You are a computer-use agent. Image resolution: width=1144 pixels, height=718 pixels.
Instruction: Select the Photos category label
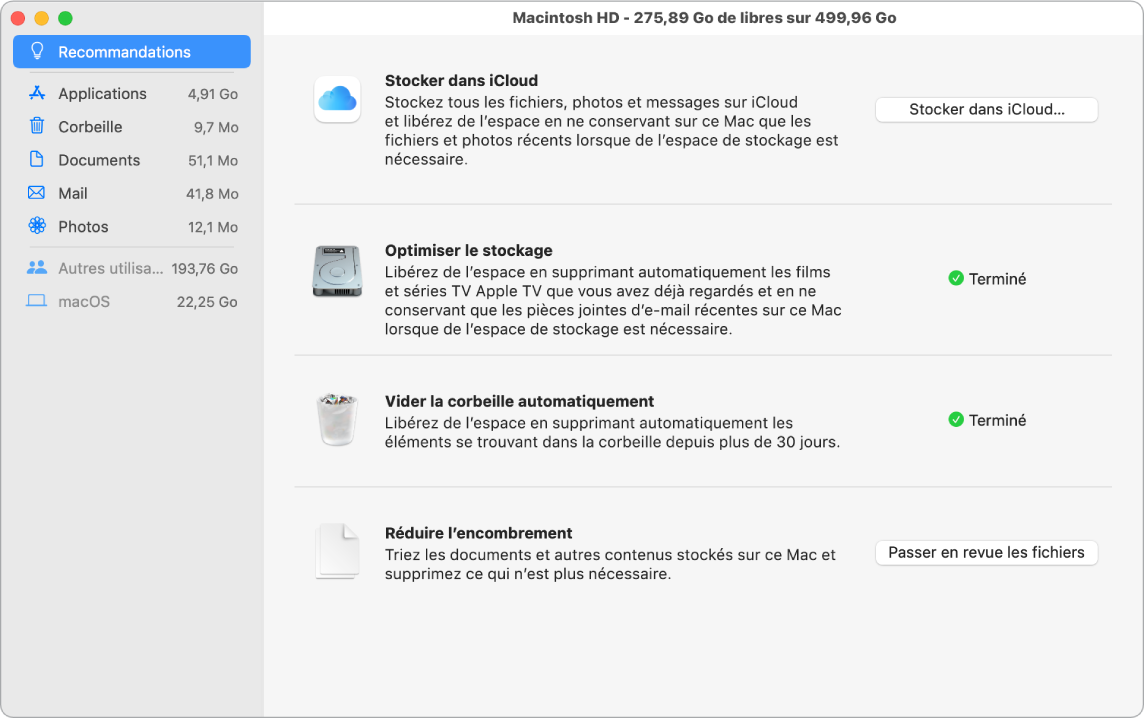(83, 227)
